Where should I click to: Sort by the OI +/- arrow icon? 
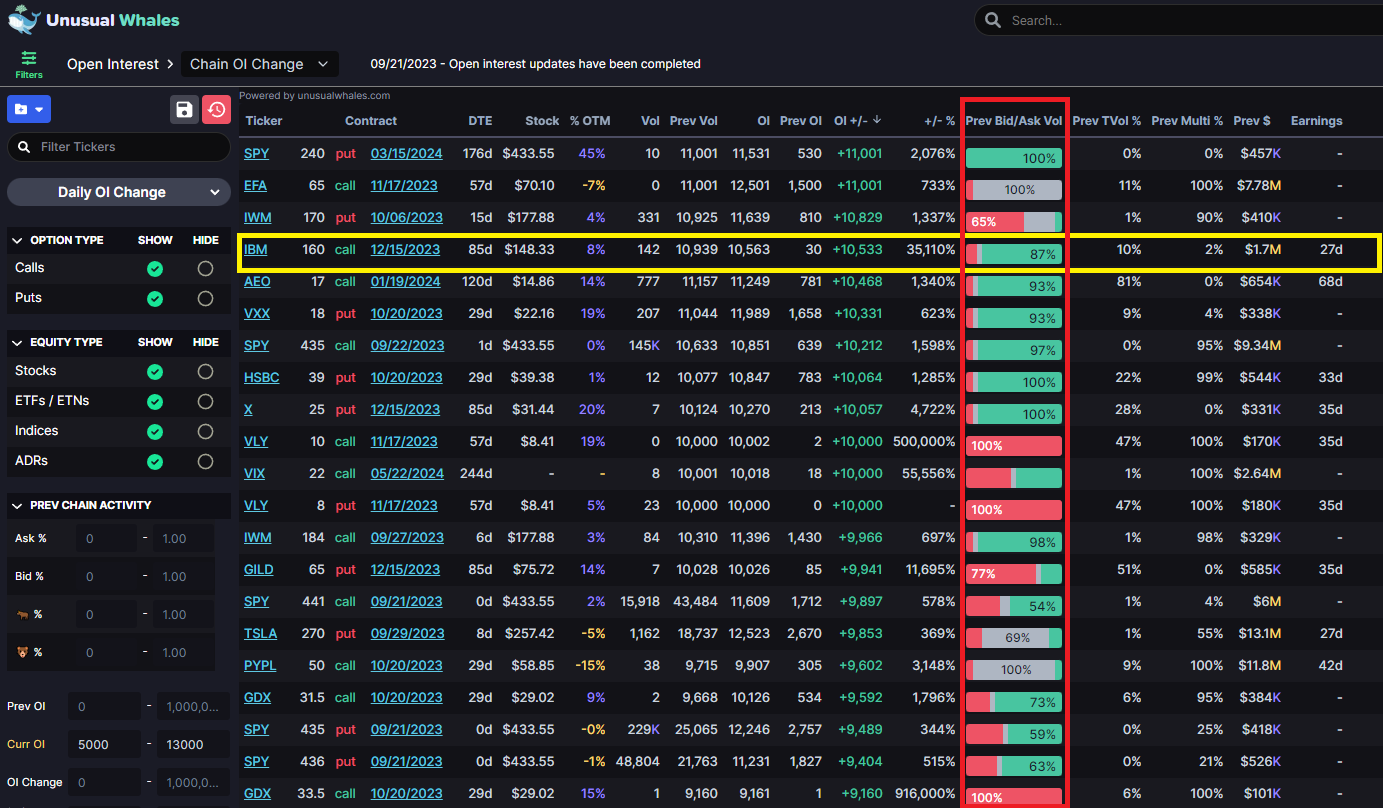pos(877,120)
